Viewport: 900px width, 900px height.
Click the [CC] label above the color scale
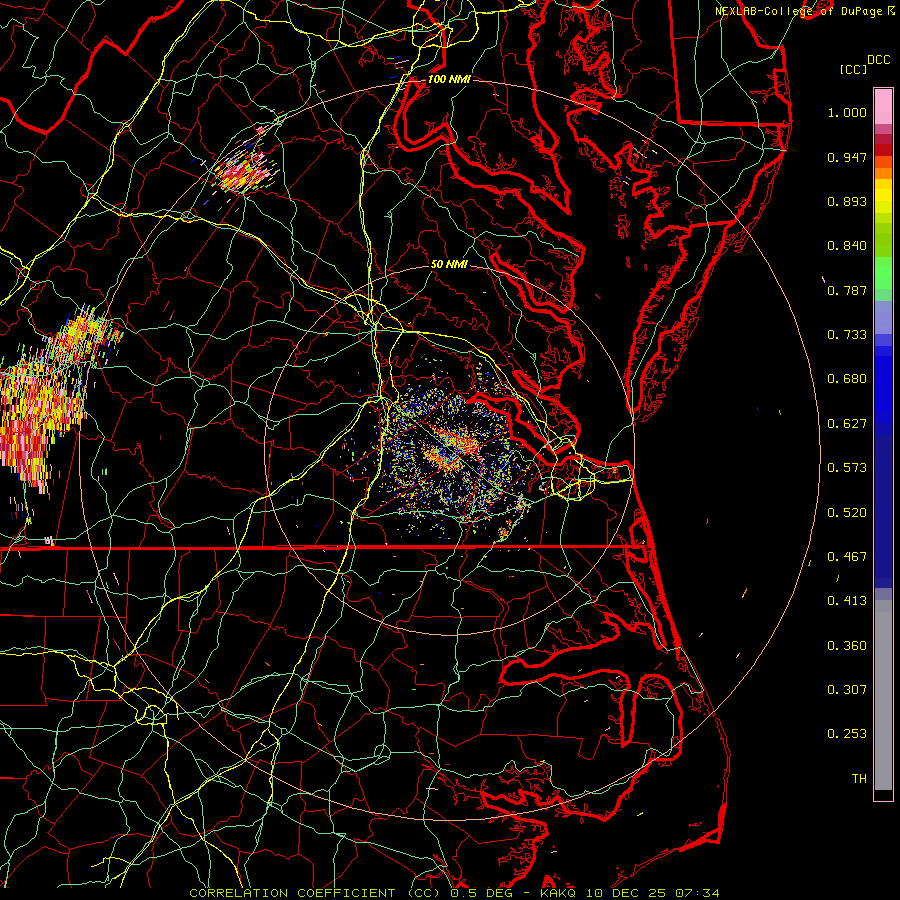pos(853,69)
